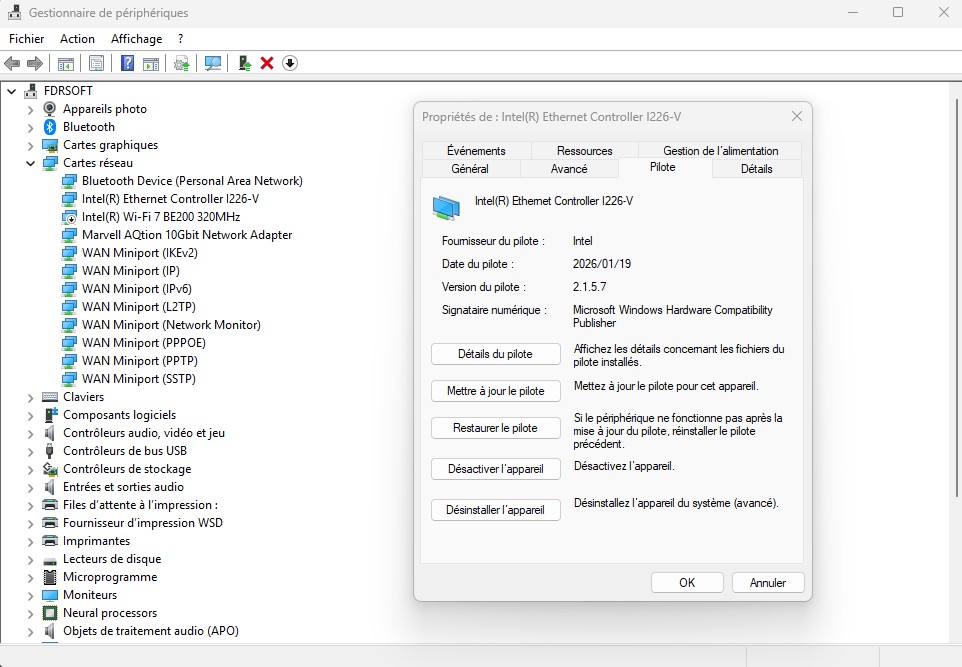This screenshot has height=667, width=962.
Task: Click the Intel Wi-Fi 7 BE200 adapter icon
Action: click(x=69, y=217)
